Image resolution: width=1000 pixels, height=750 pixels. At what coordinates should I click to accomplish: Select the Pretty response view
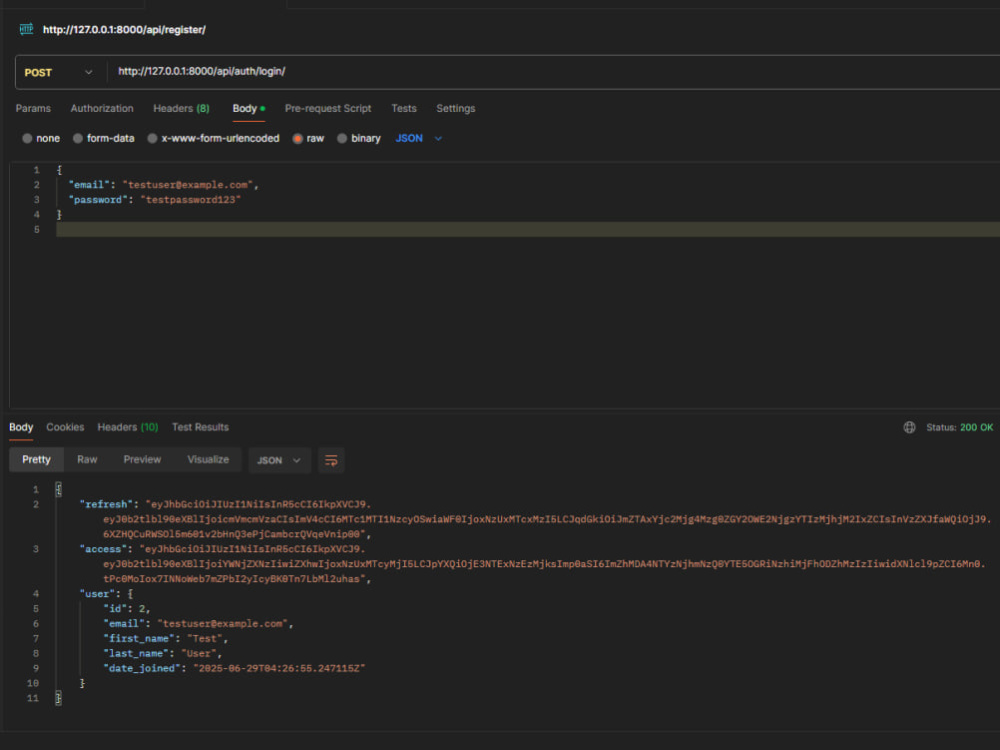36,460
